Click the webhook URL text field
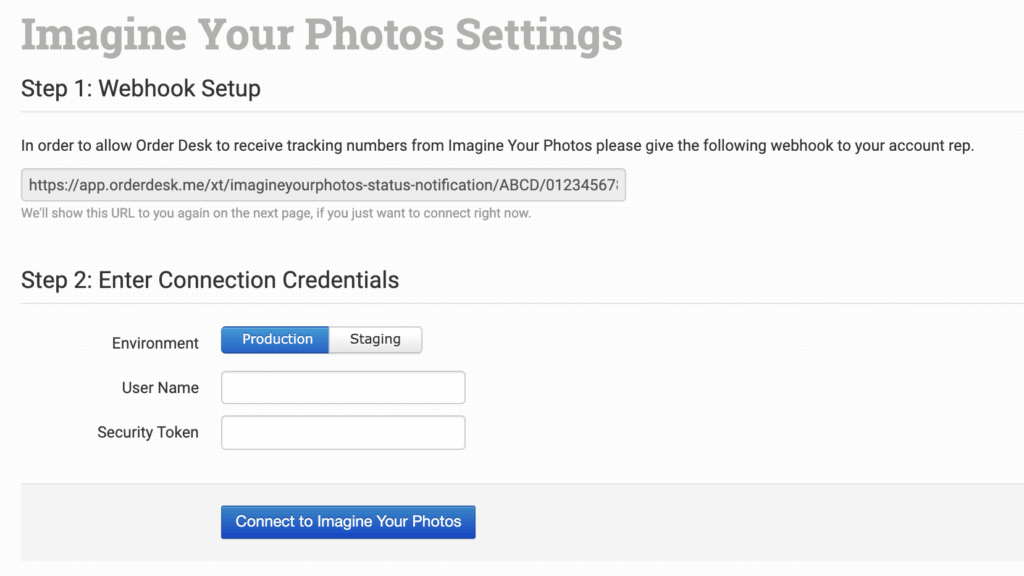Viewport: 1024px width, 576px height. pyautogui.click(x=323, y=185)
